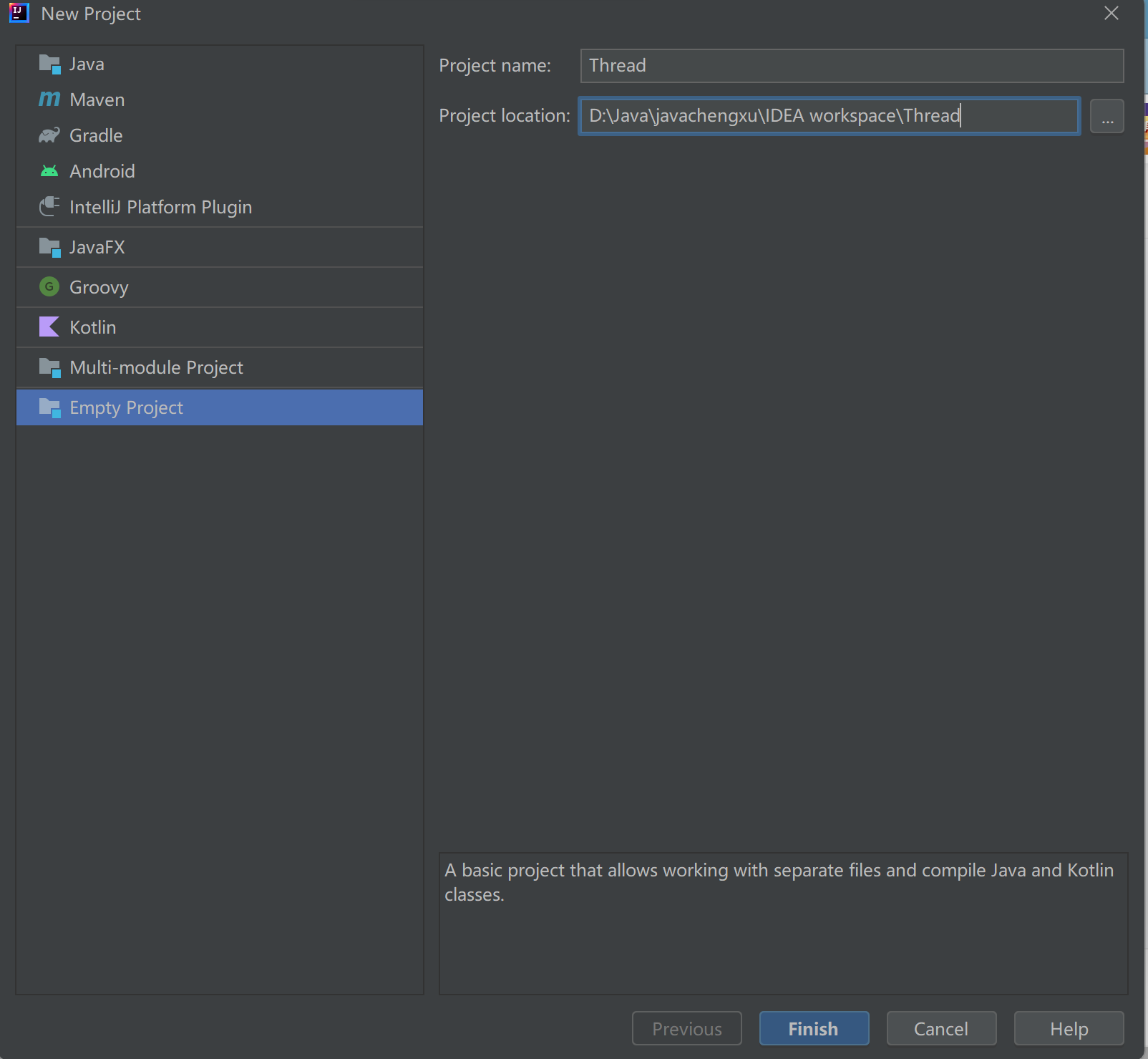Choose the Gradle project type

point(220,135)
